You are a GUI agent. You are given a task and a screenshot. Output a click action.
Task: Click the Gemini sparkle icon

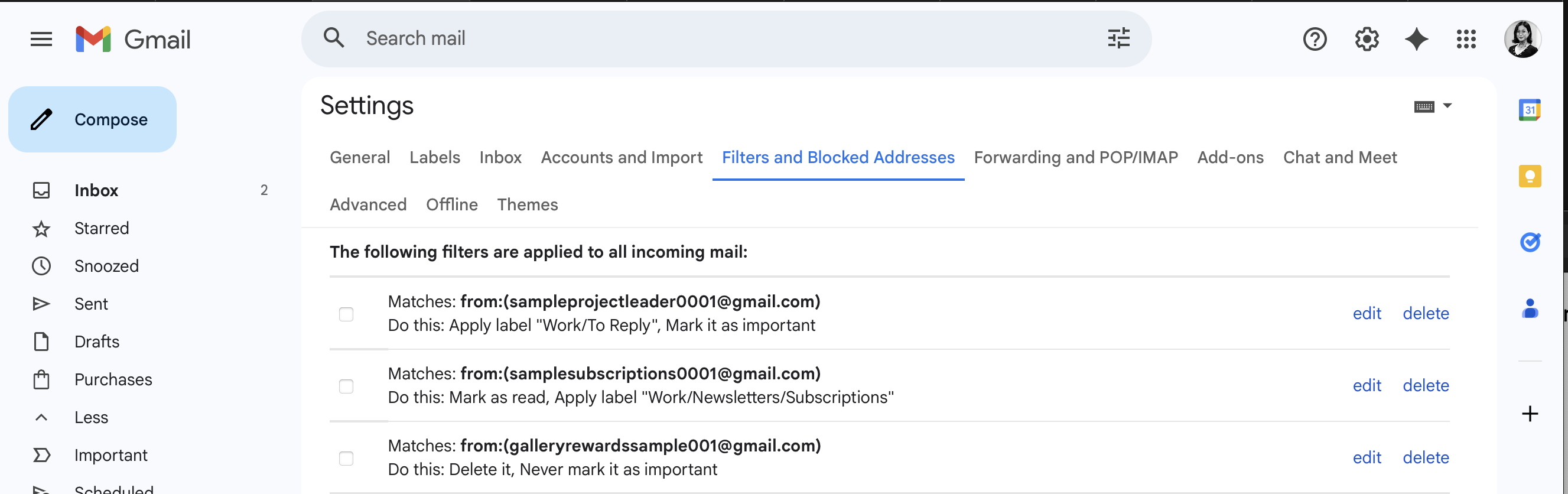coord(1416,40)
